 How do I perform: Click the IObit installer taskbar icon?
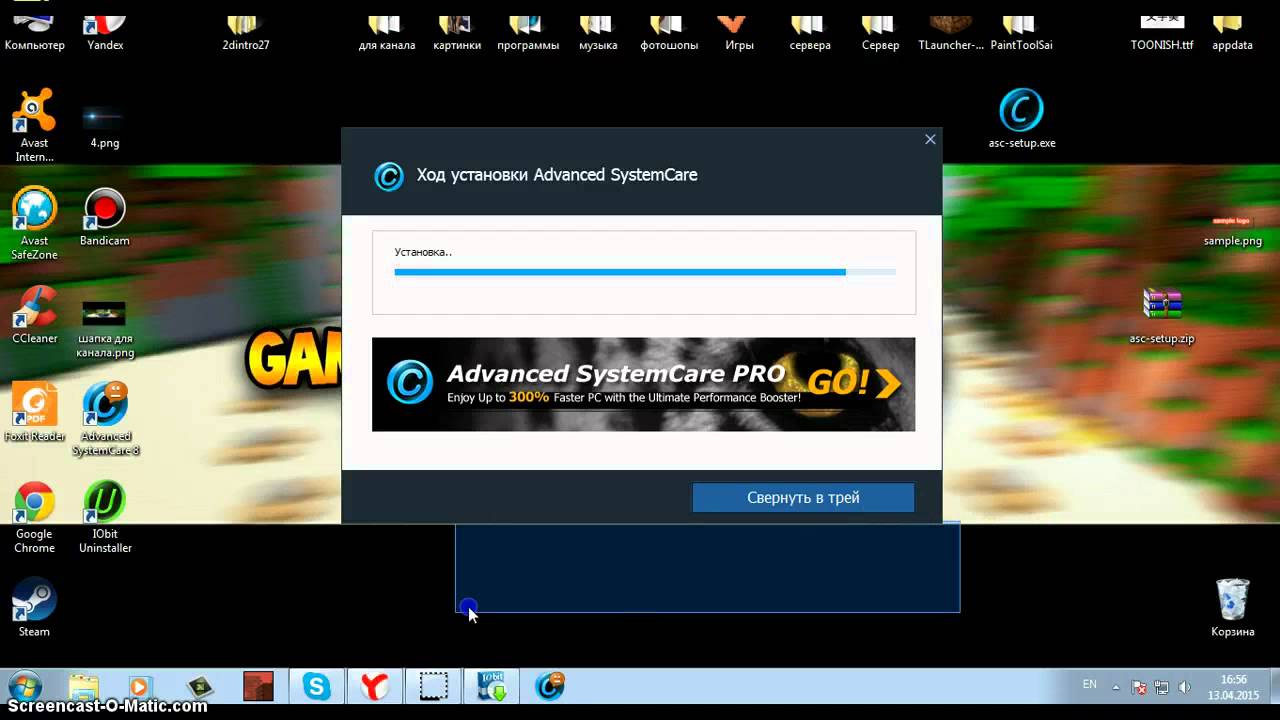tap(491, 687)
